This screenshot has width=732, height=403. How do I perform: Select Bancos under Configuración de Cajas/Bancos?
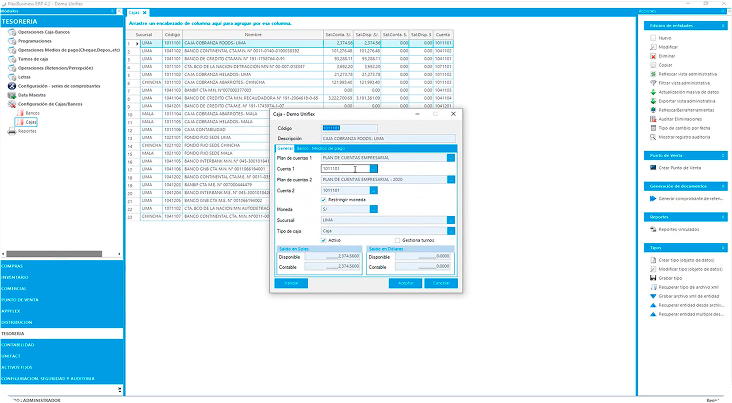click(31, 114)
